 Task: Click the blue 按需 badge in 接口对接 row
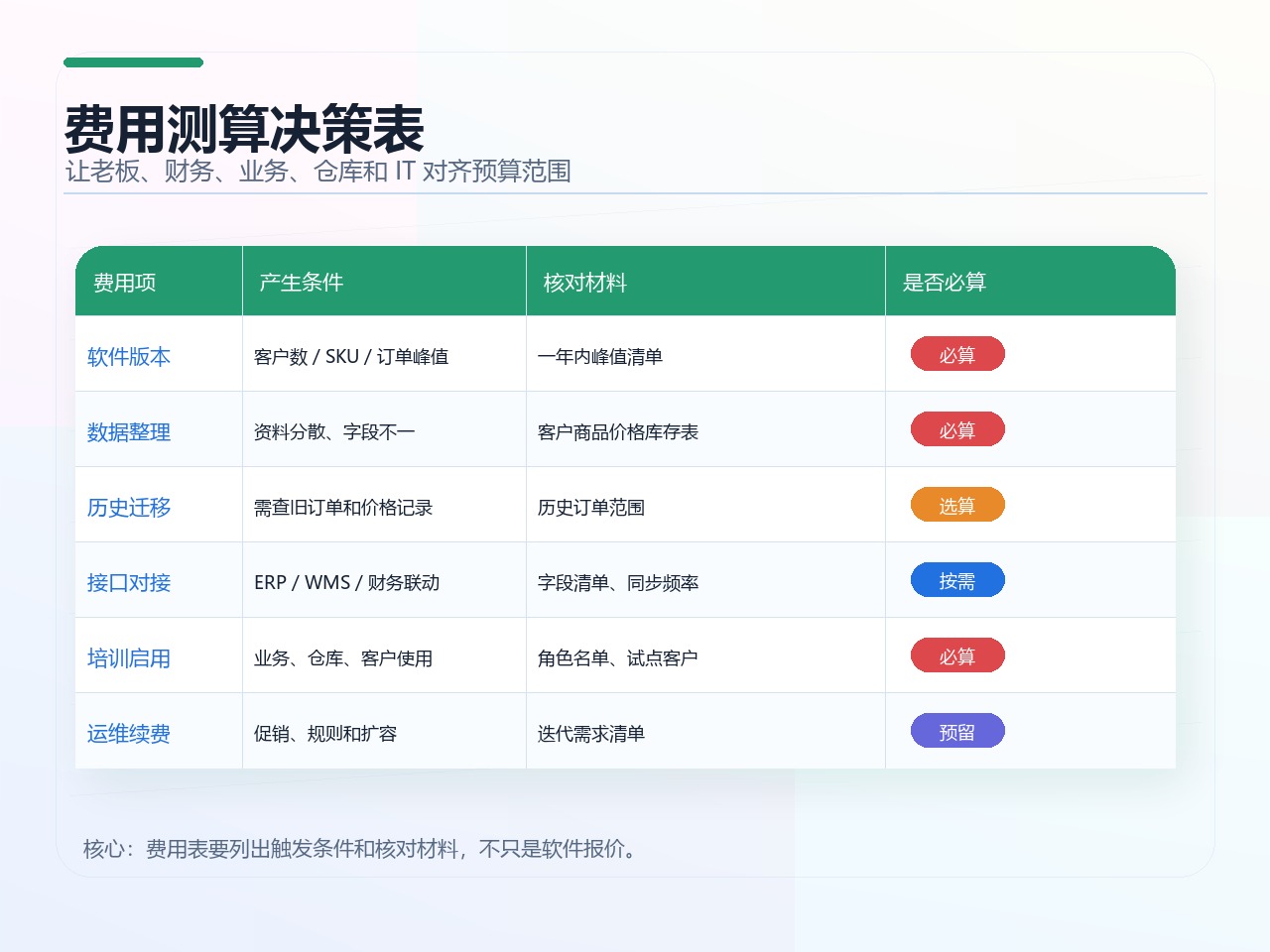pos(957,581)
